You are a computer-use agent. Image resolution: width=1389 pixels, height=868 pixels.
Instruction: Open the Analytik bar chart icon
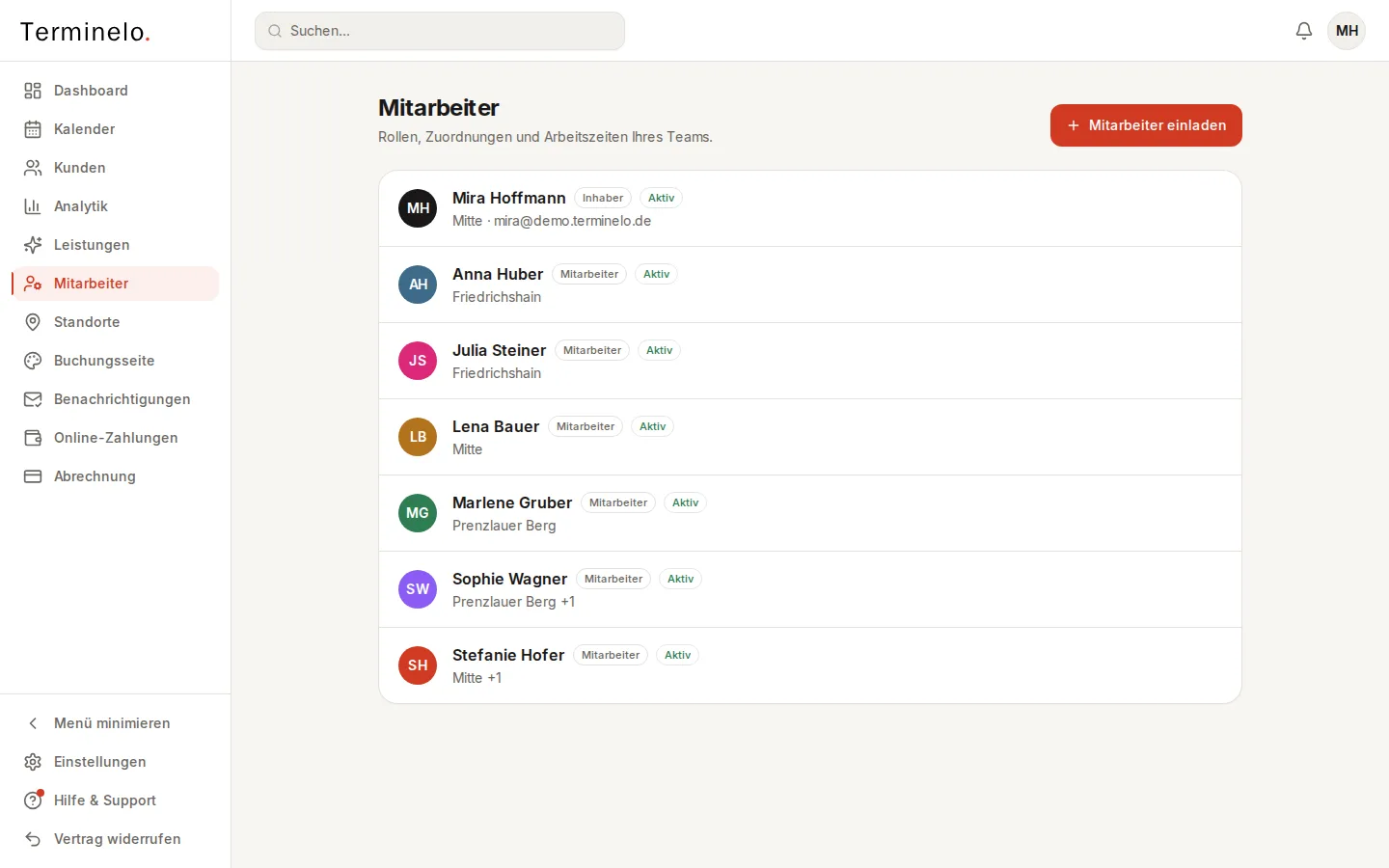click(33, 206)
